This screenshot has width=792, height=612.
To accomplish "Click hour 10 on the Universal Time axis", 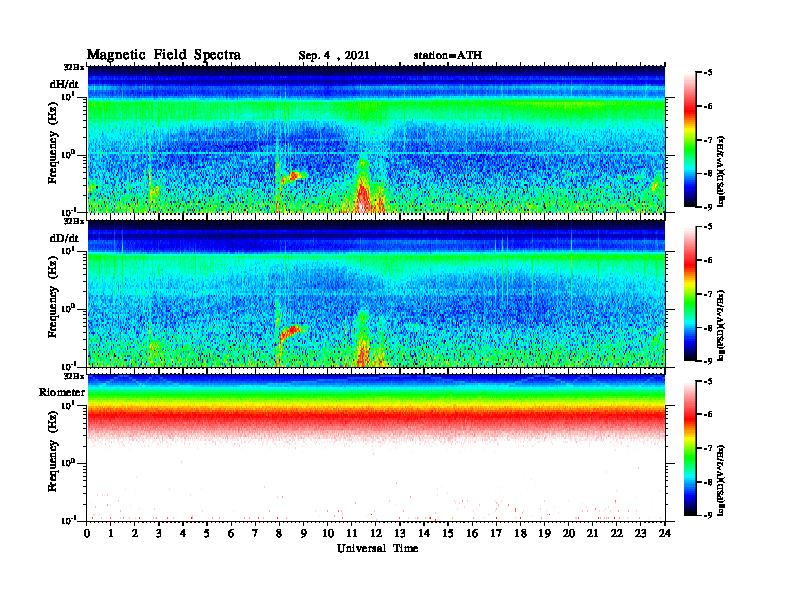I will click(x=328, y=534).
